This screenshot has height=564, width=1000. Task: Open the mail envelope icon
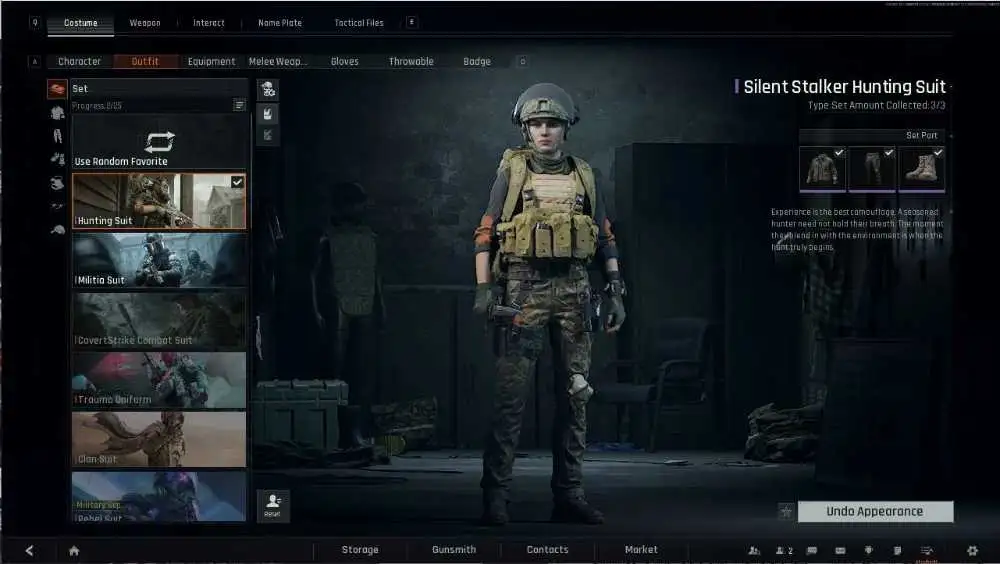[x=841, y=550]
